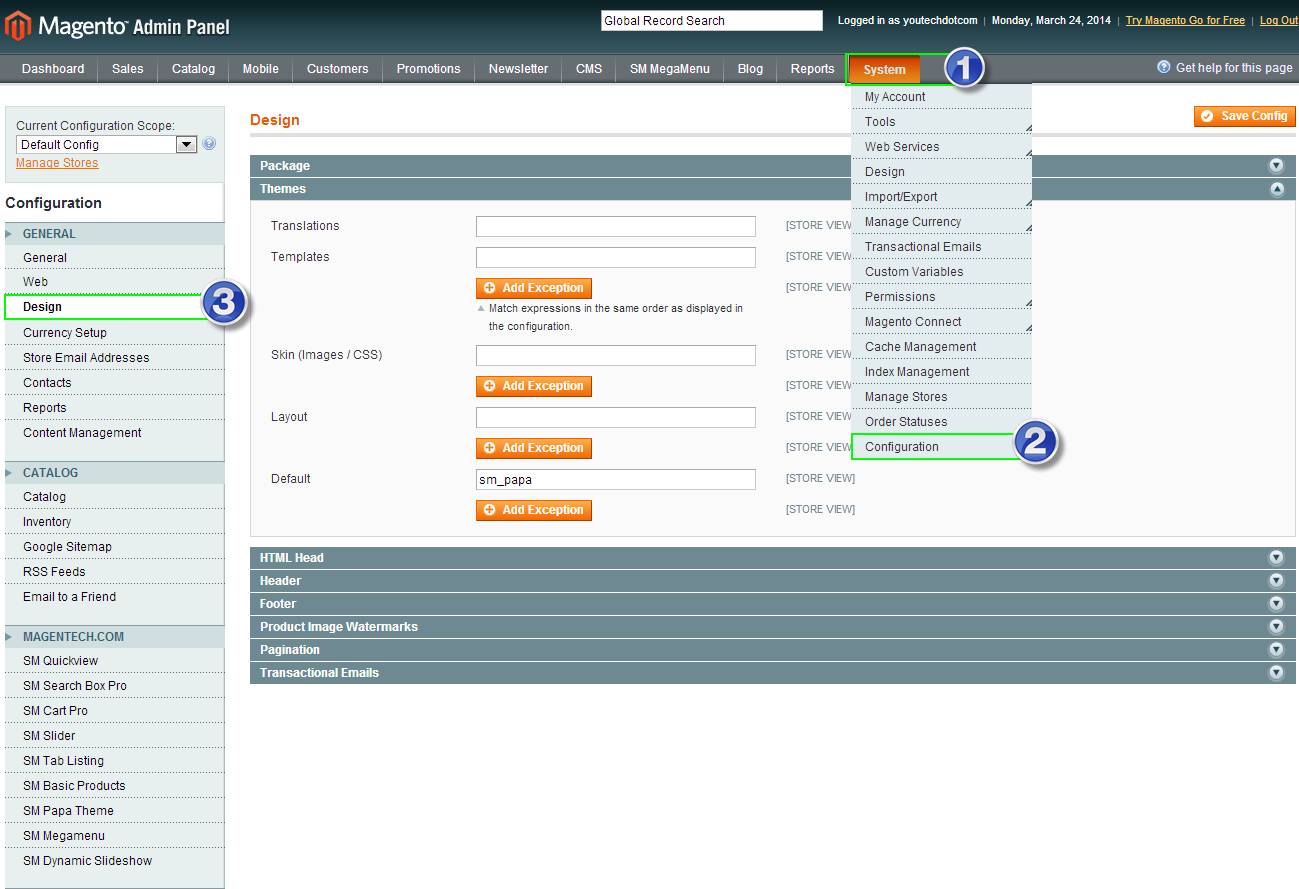1299x889 pixels.
Task: Expand the Package section arrow
Action: point(1276,166)
